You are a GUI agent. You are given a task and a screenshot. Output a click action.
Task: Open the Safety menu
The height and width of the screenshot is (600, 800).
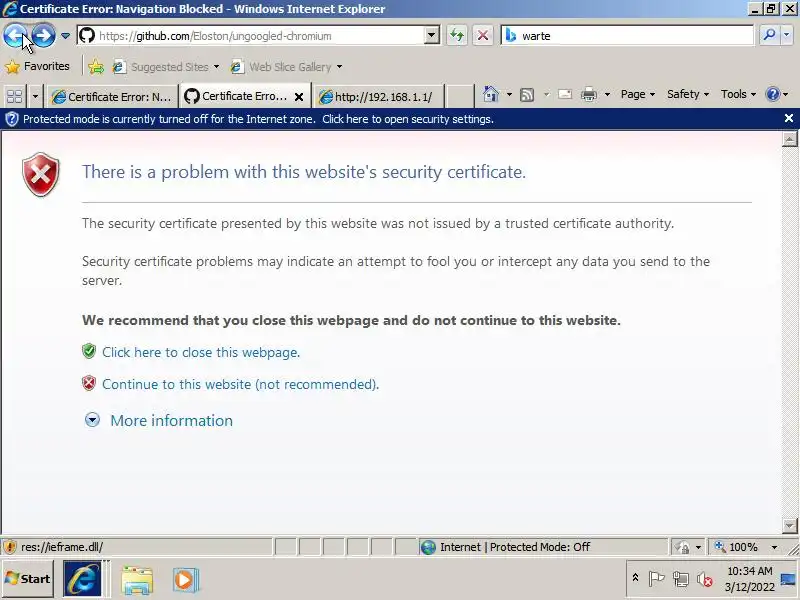point(688,94)
